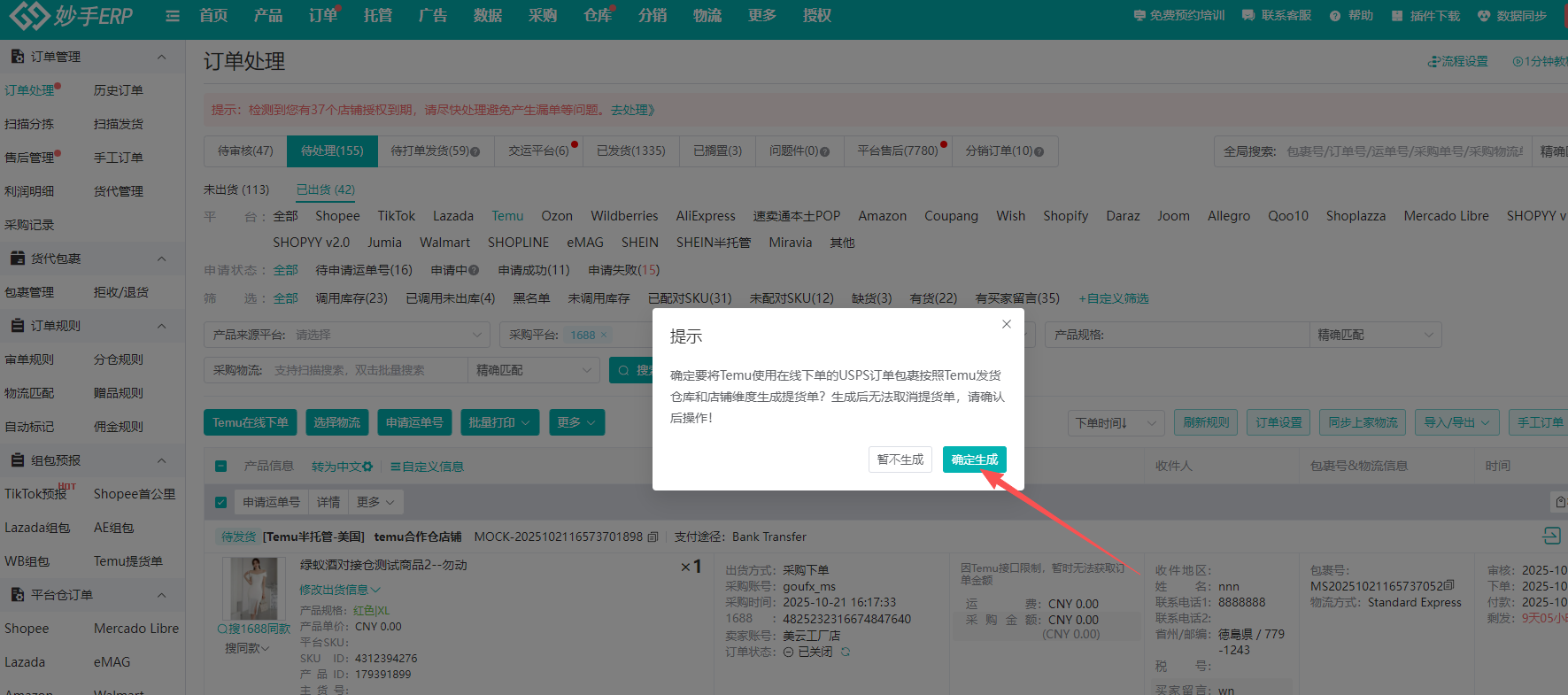Close the 提示 dialog with the X
This screenshot has height=695, width=1568.
1007,324
